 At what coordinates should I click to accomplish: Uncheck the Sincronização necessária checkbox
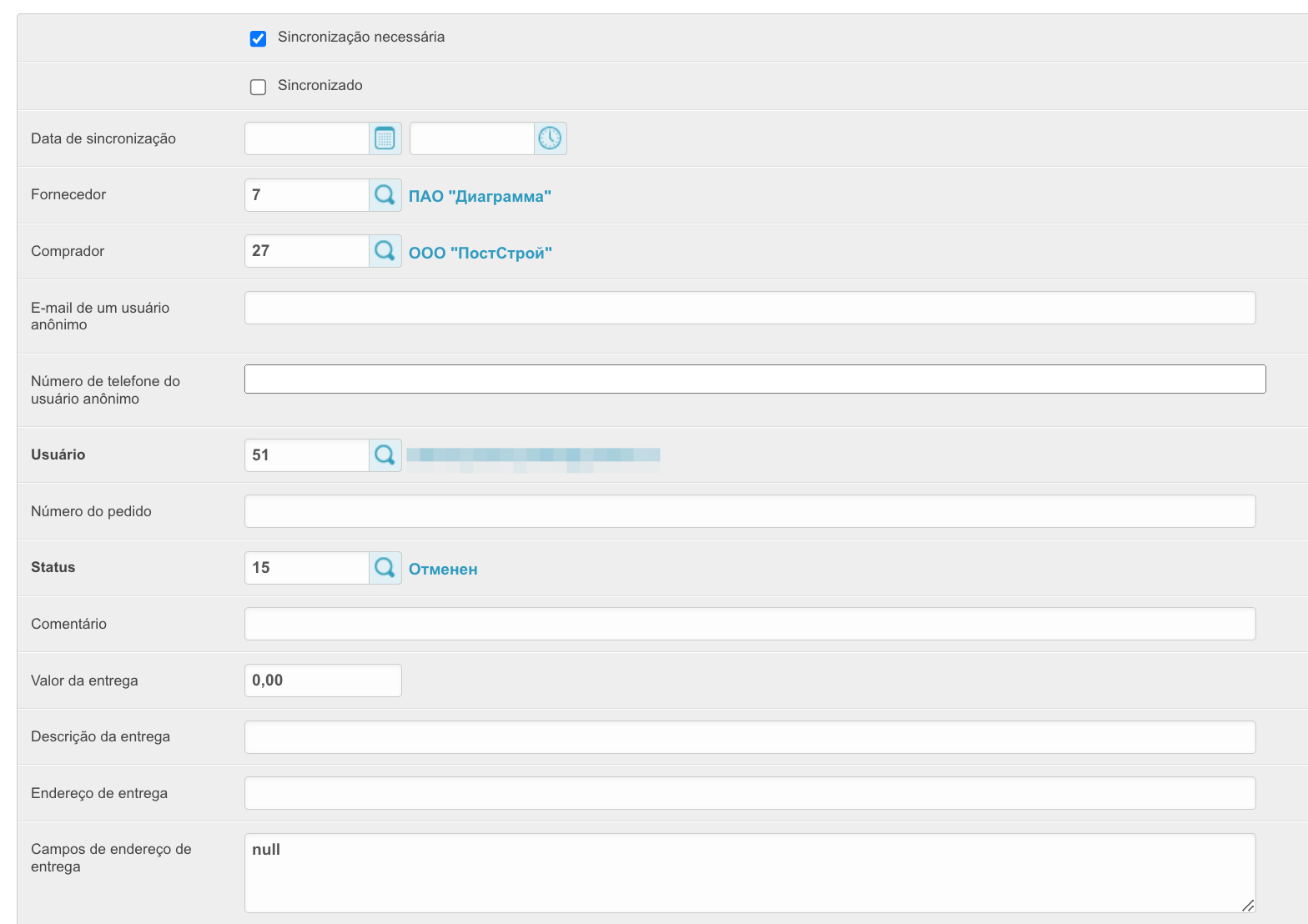(x=259, y=38)
